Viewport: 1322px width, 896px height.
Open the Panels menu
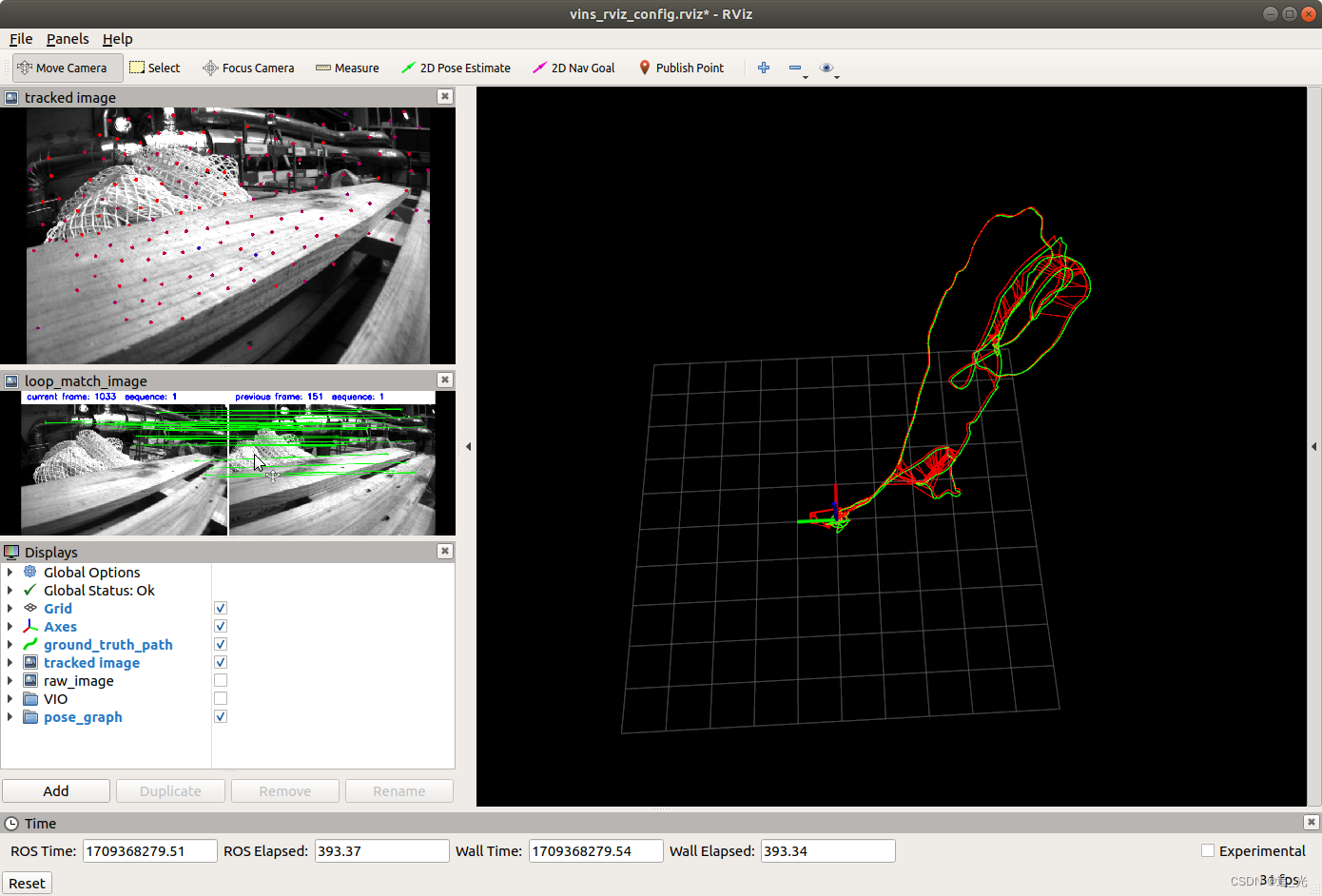coord(68,39)
